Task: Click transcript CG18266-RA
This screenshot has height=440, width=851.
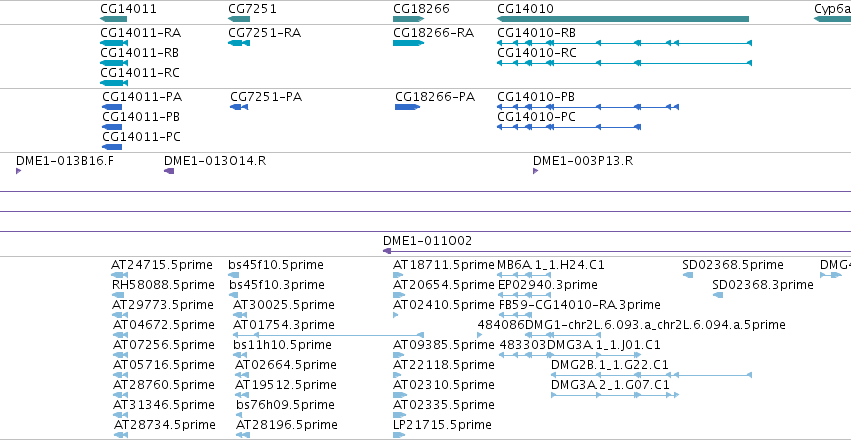Action: (433, 33)
